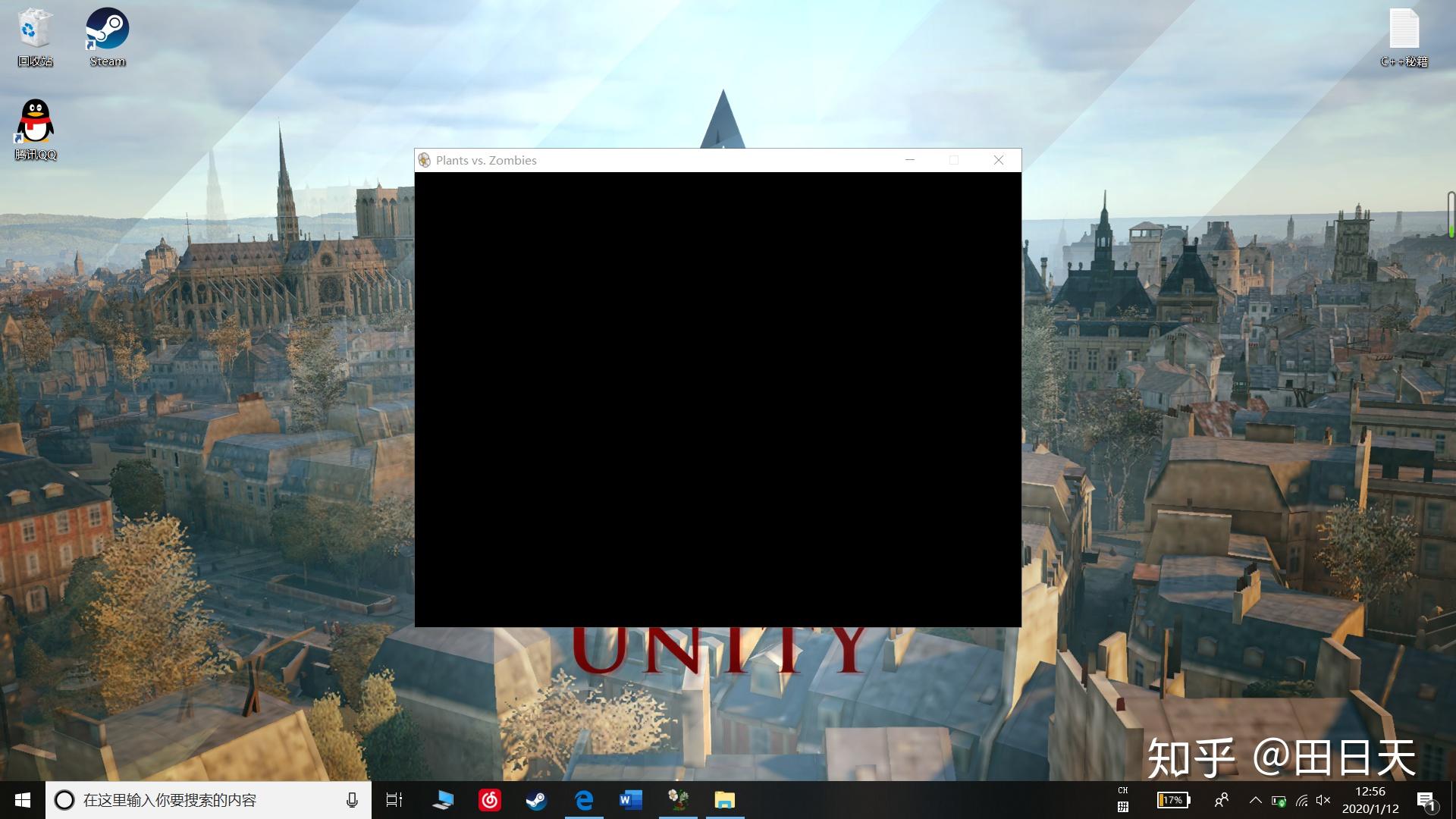The image size is (1456, 819).
Task: Select the 腾讯QQ penguin desktop shortcut
Action: click(35, 130)
